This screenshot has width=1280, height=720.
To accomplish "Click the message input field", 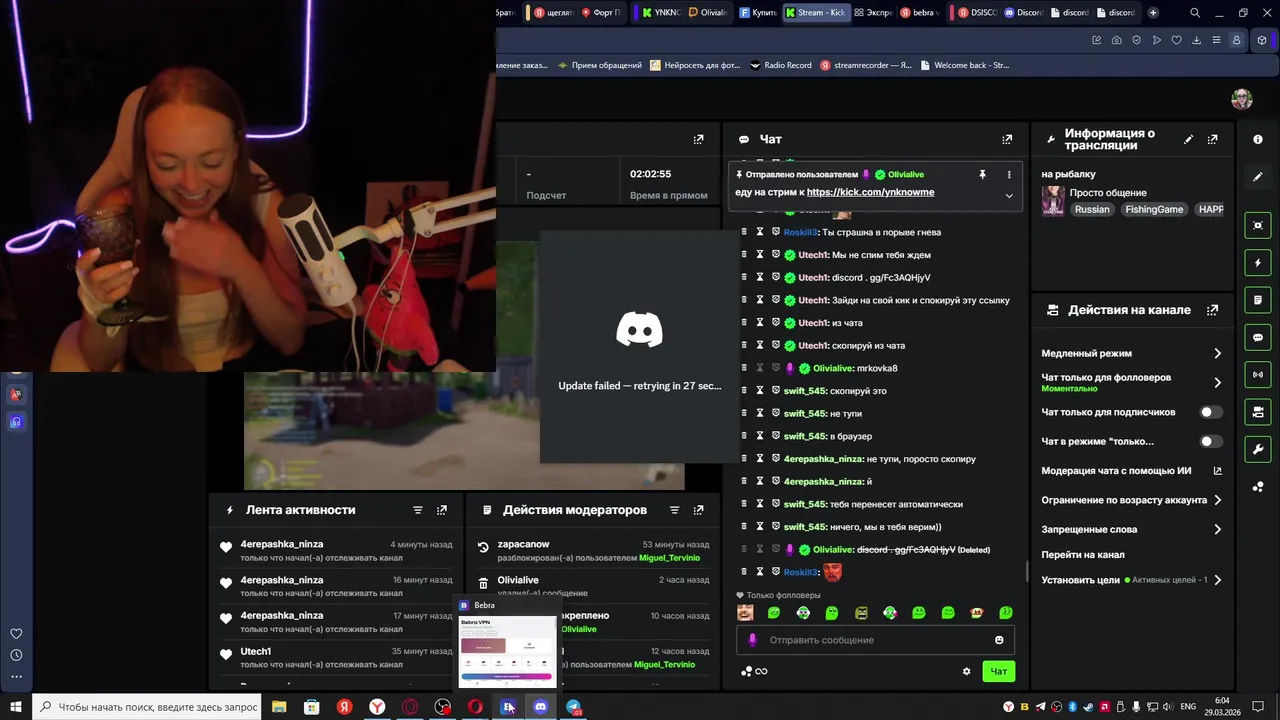I will (875, 640).
